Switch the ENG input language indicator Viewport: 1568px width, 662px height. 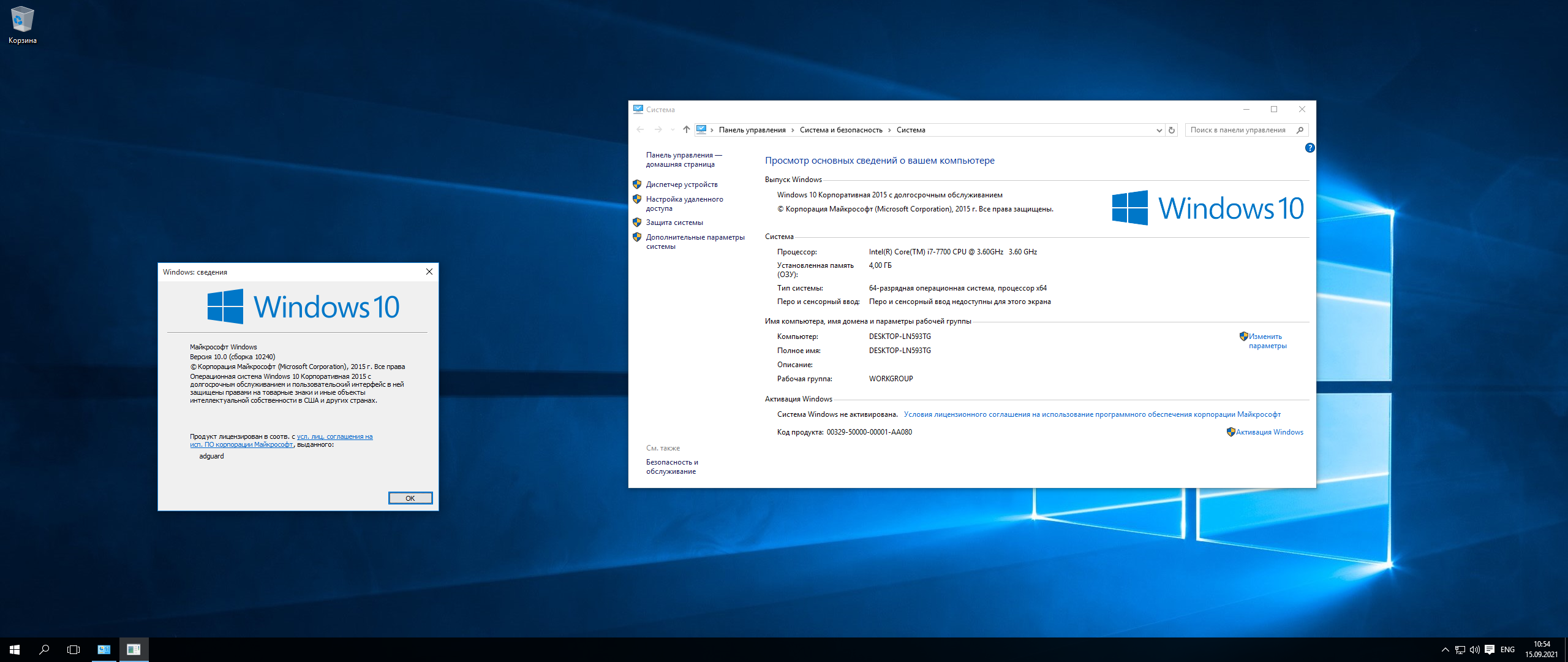pos(1507,650)
